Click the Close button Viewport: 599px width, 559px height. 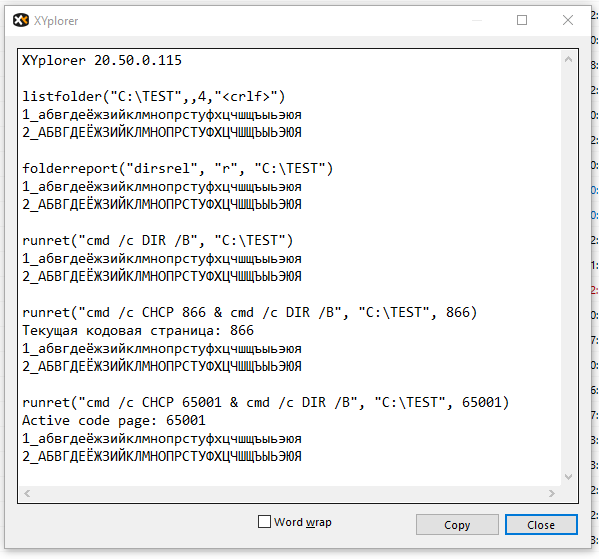pos(541,525)
